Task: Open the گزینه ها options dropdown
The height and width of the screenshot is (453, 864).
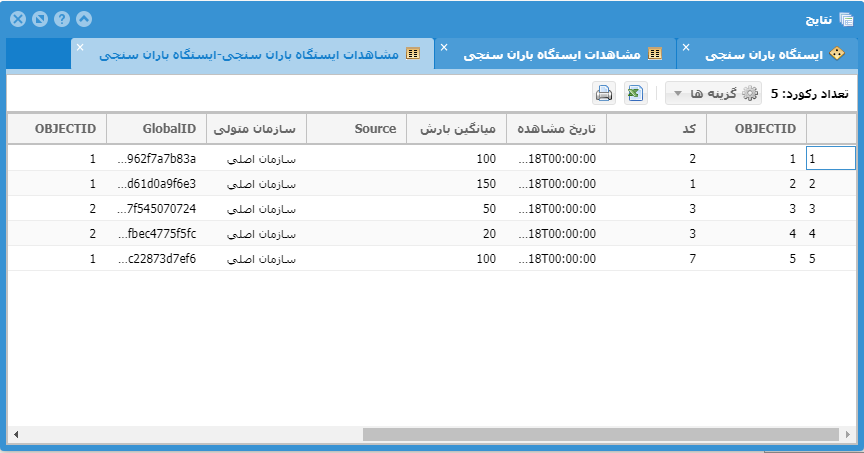Action: pos(714,93)
